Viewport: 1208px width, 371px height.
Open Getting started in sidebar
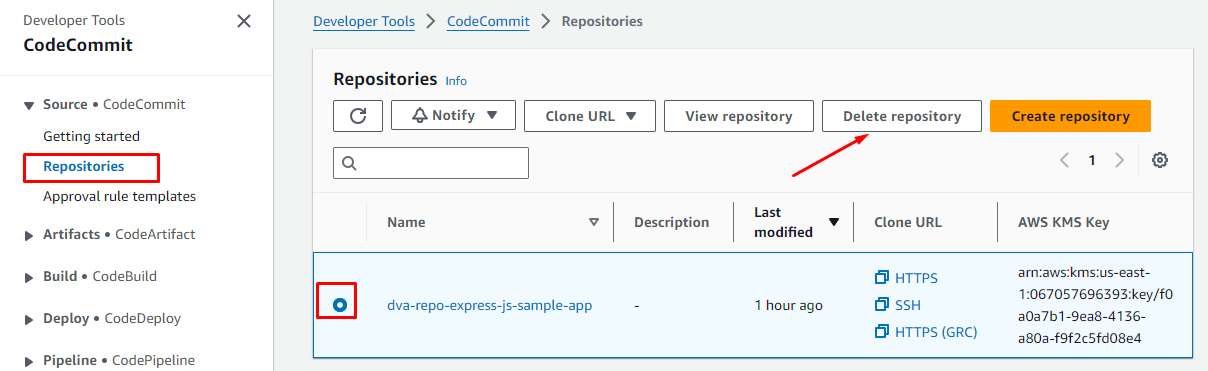point(91,136)
